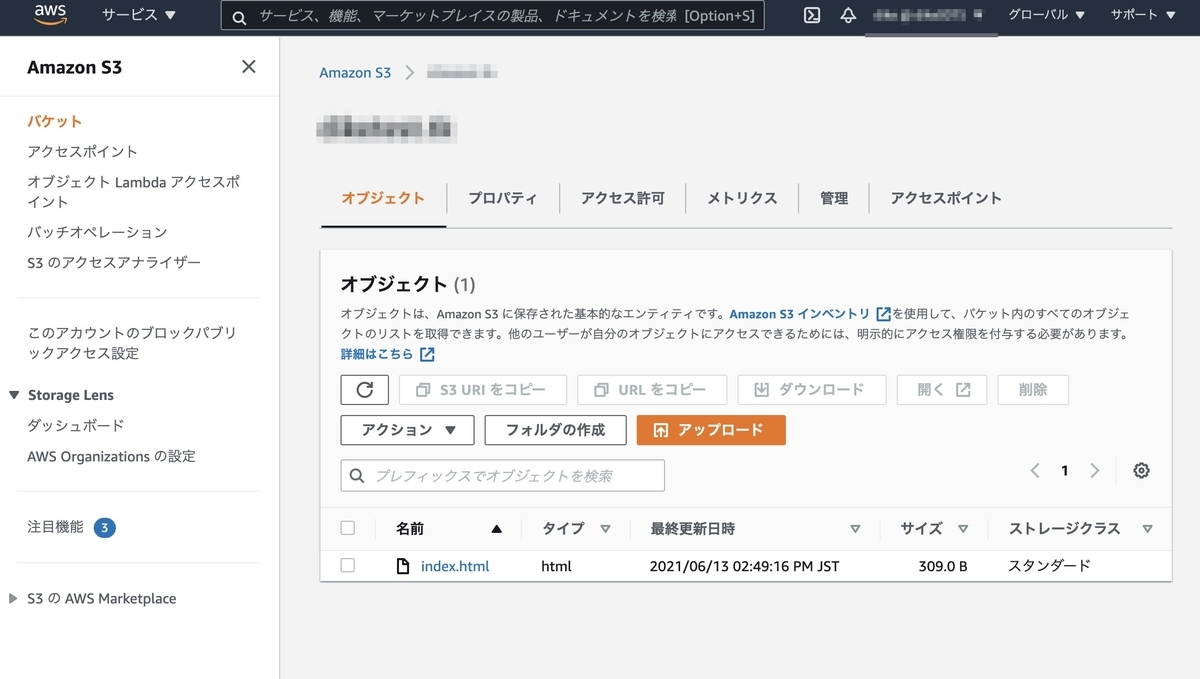Click the S3 URI をコピー button
The width and height of the screenshot is (1200, 679).
click(483, 390)
